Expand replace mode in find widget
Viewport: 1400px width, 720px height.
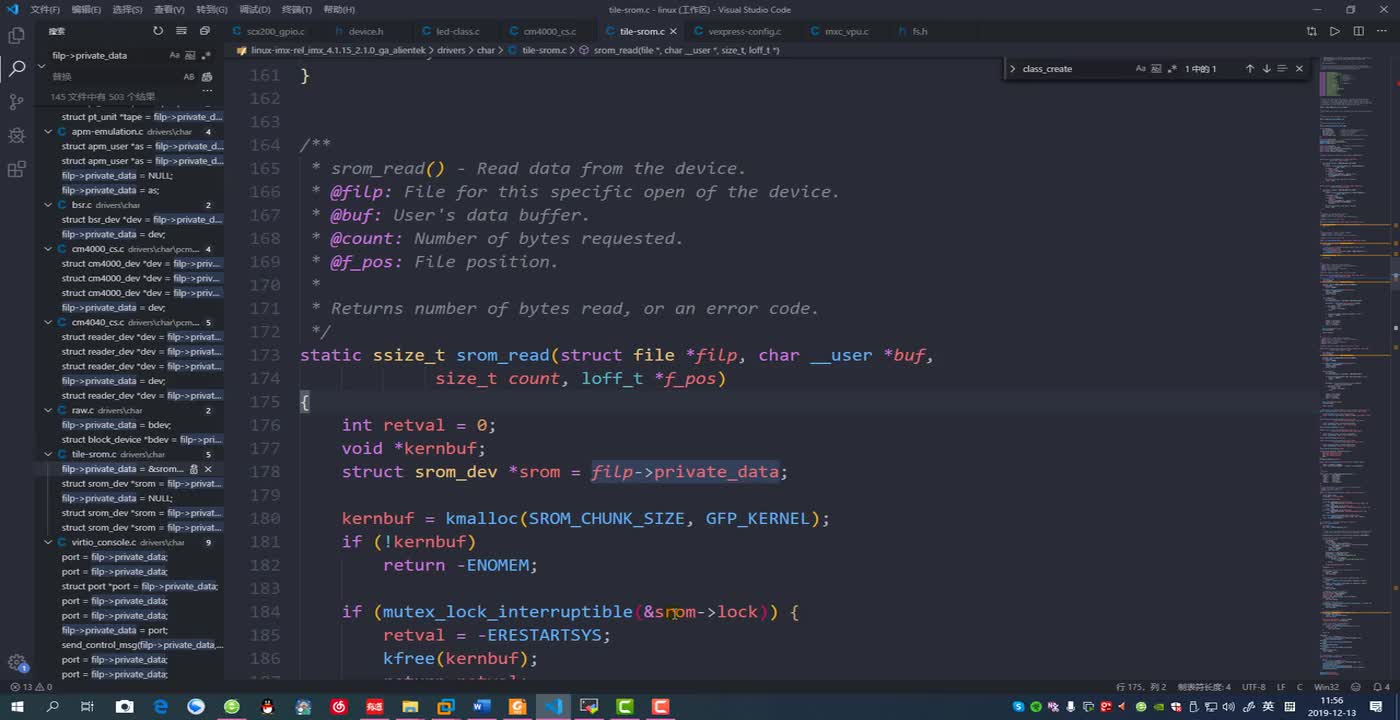point(1012,69)
